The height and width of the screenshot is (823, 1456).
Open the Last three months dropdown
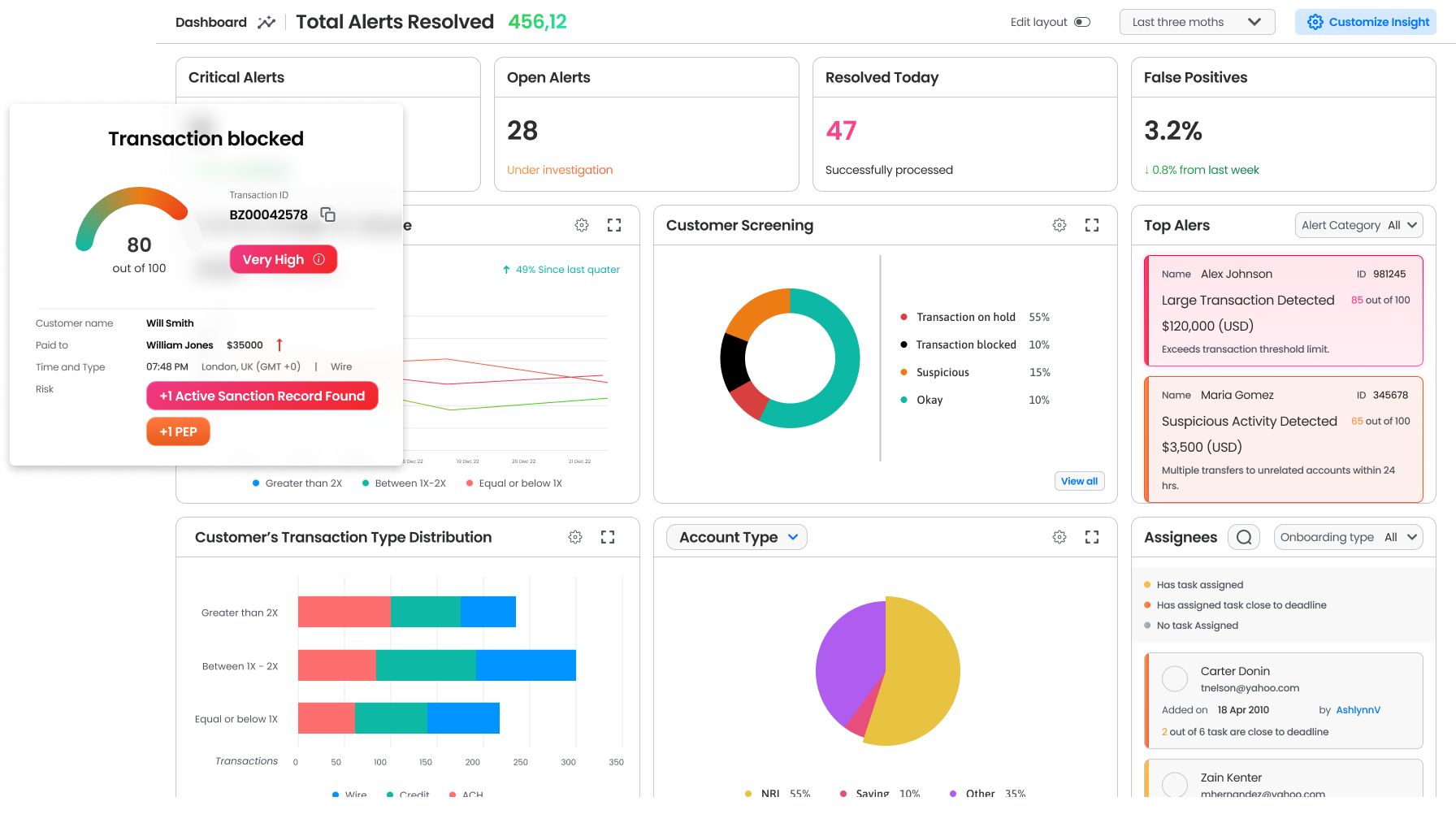coord(1197,22)
